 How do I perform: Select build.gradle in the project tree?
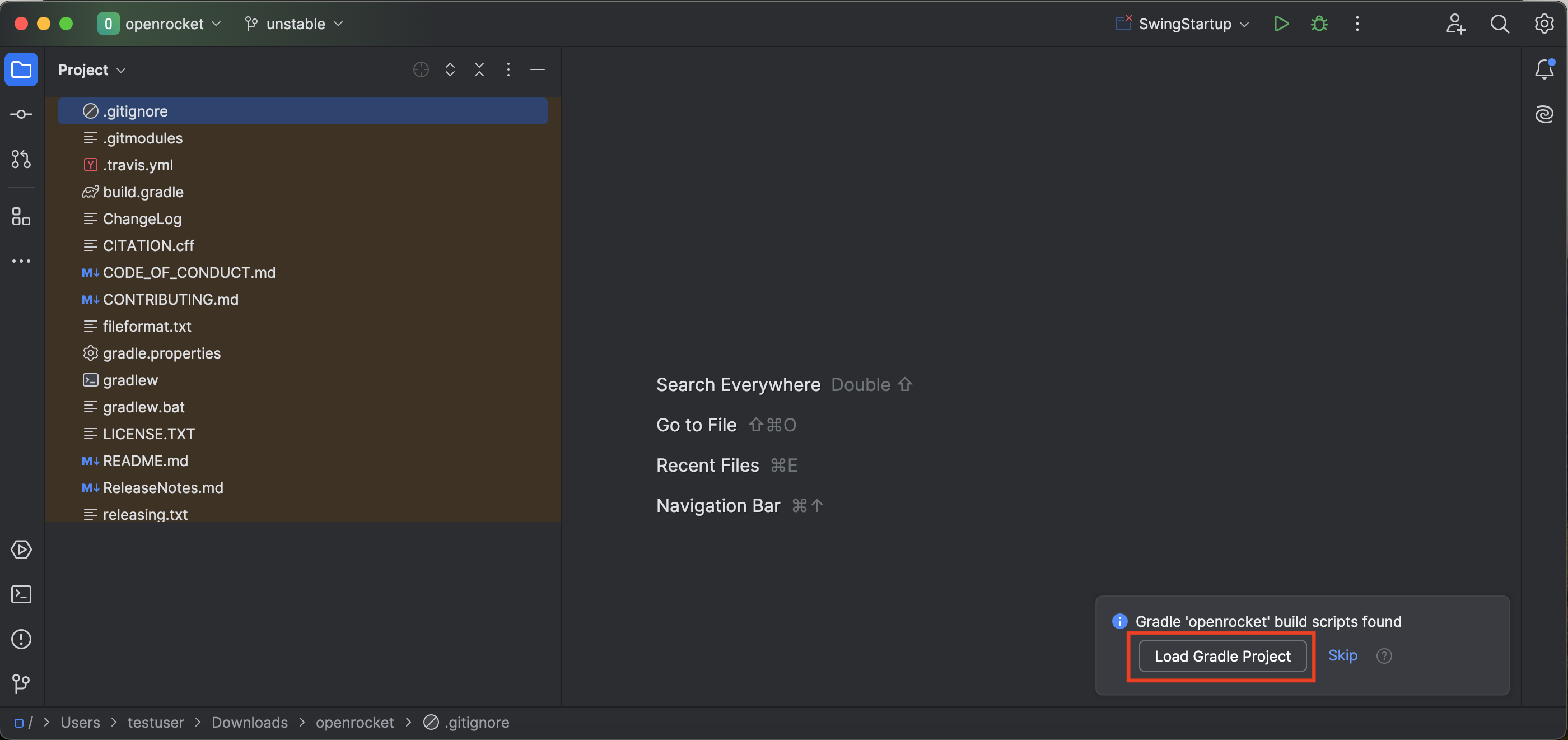[143, 192]
